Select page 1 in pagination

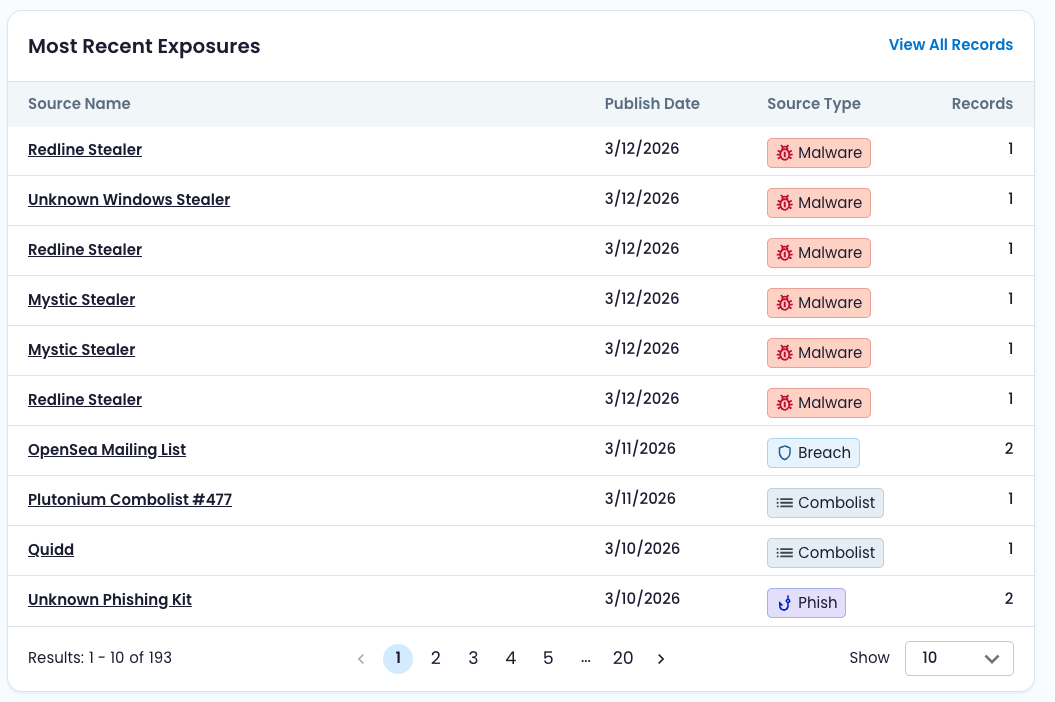(398, 658)
